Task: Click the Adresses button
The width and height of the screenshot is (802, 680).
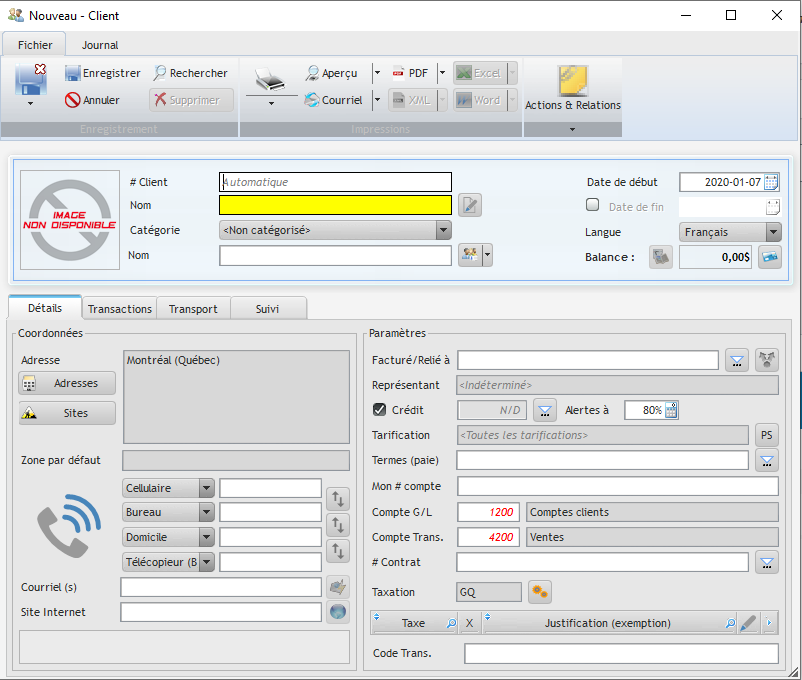Action: 66,383
